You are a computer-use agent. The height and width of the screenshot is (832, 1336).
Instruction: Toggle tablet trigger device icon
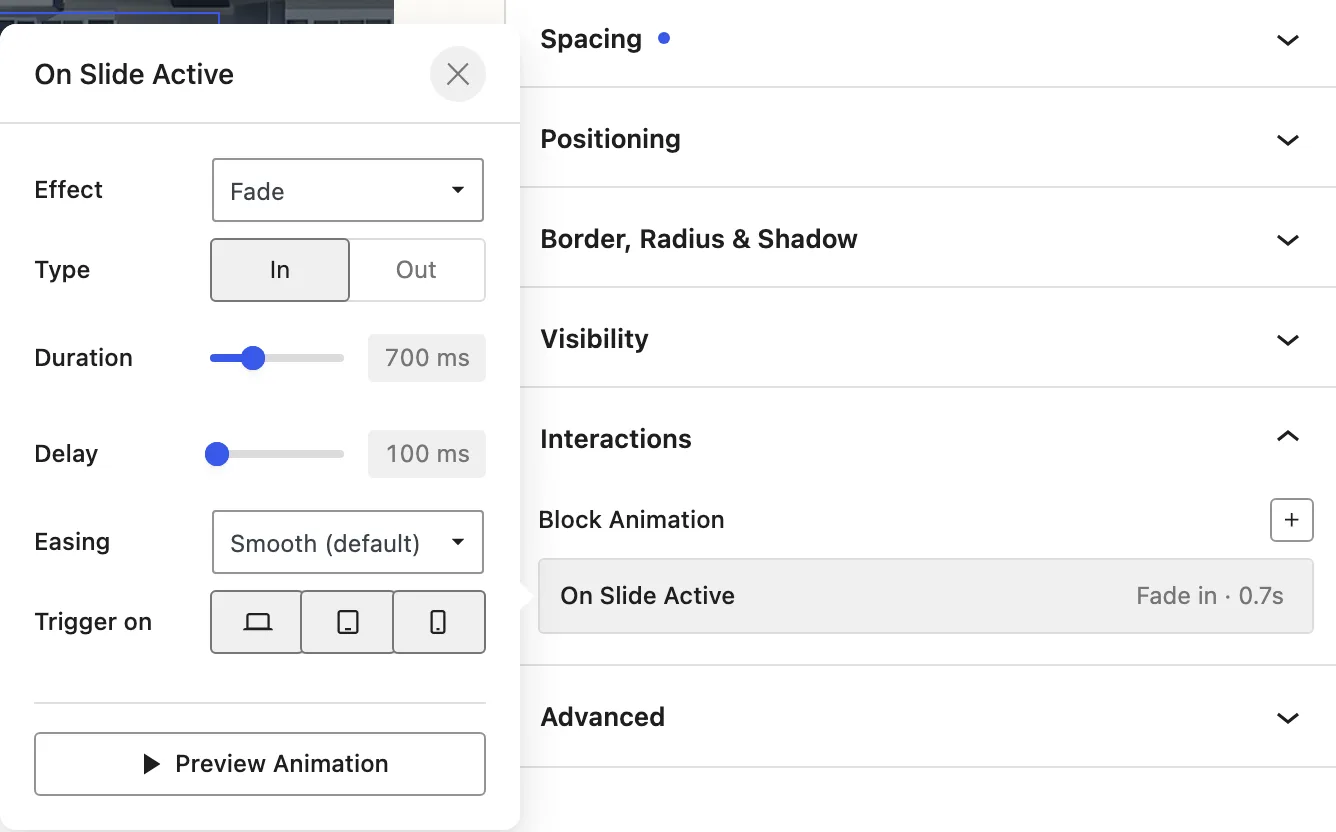coord(348,622)
